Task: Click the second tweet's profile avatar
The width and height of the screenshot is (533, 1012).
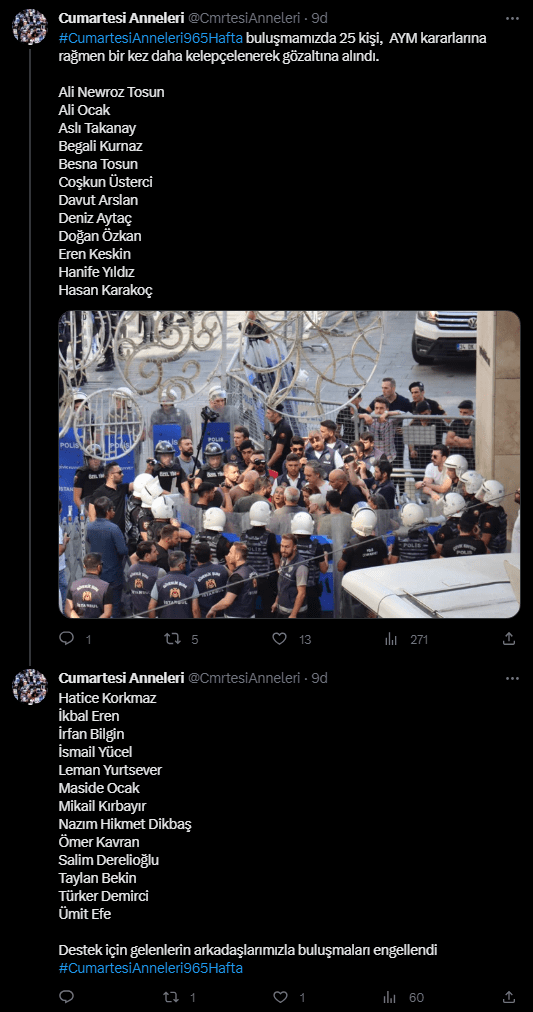Action: click(30, 687)
